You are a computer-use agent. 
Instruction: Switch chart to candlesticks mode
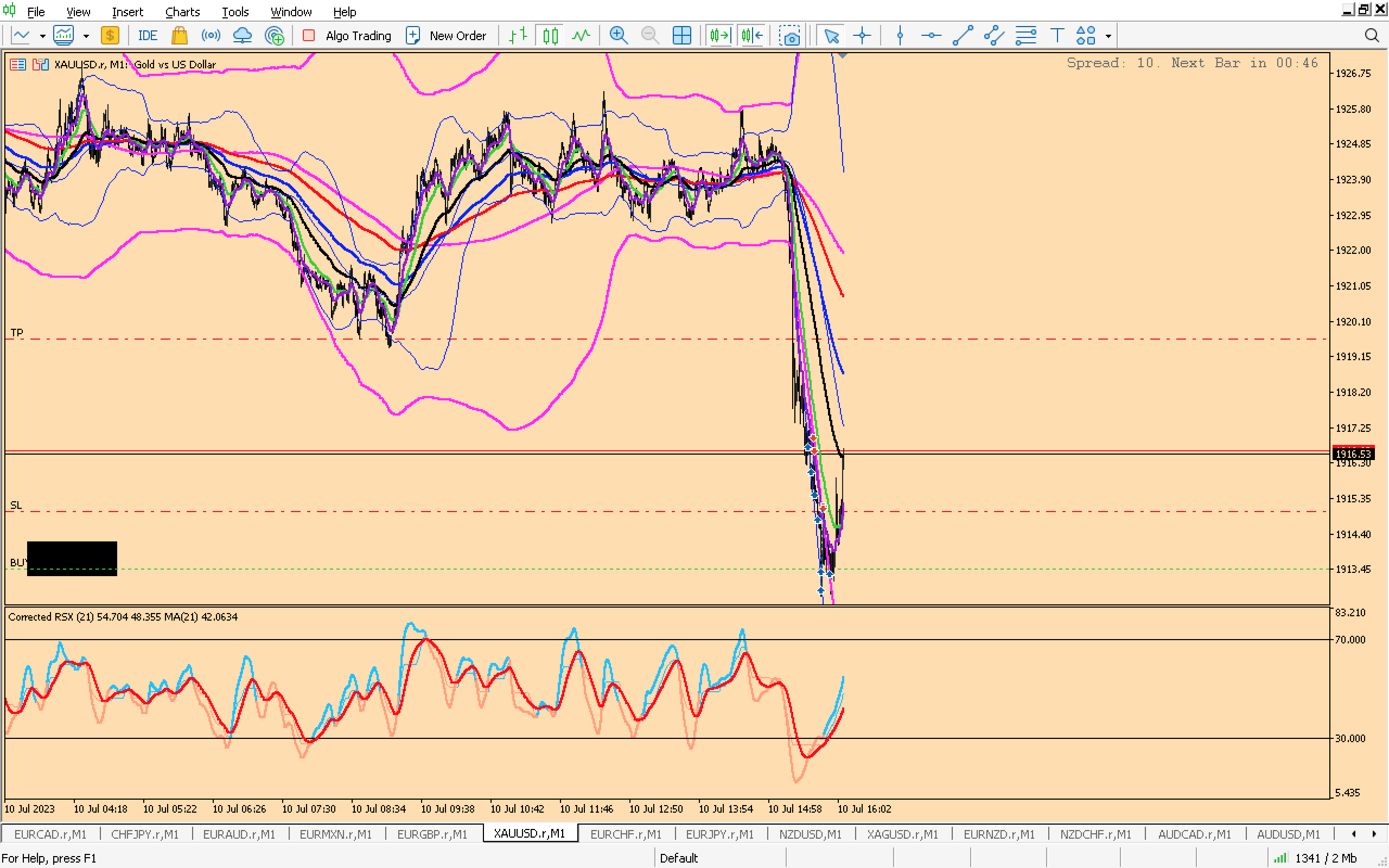tap(550, 36)
